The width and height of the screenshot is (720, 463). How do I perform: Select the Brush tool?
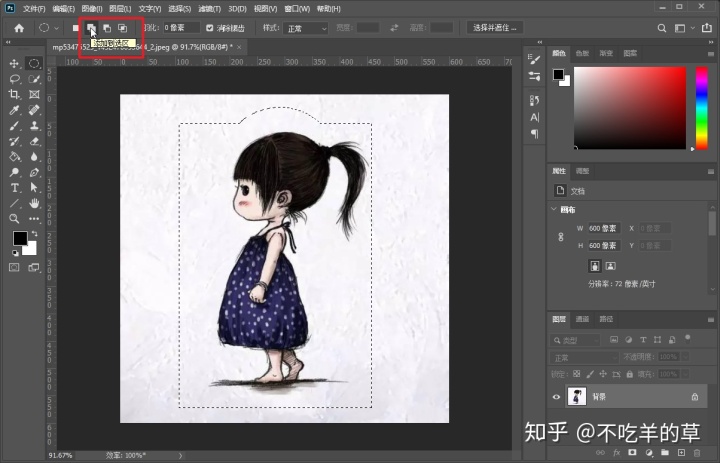tap(14, 126)
